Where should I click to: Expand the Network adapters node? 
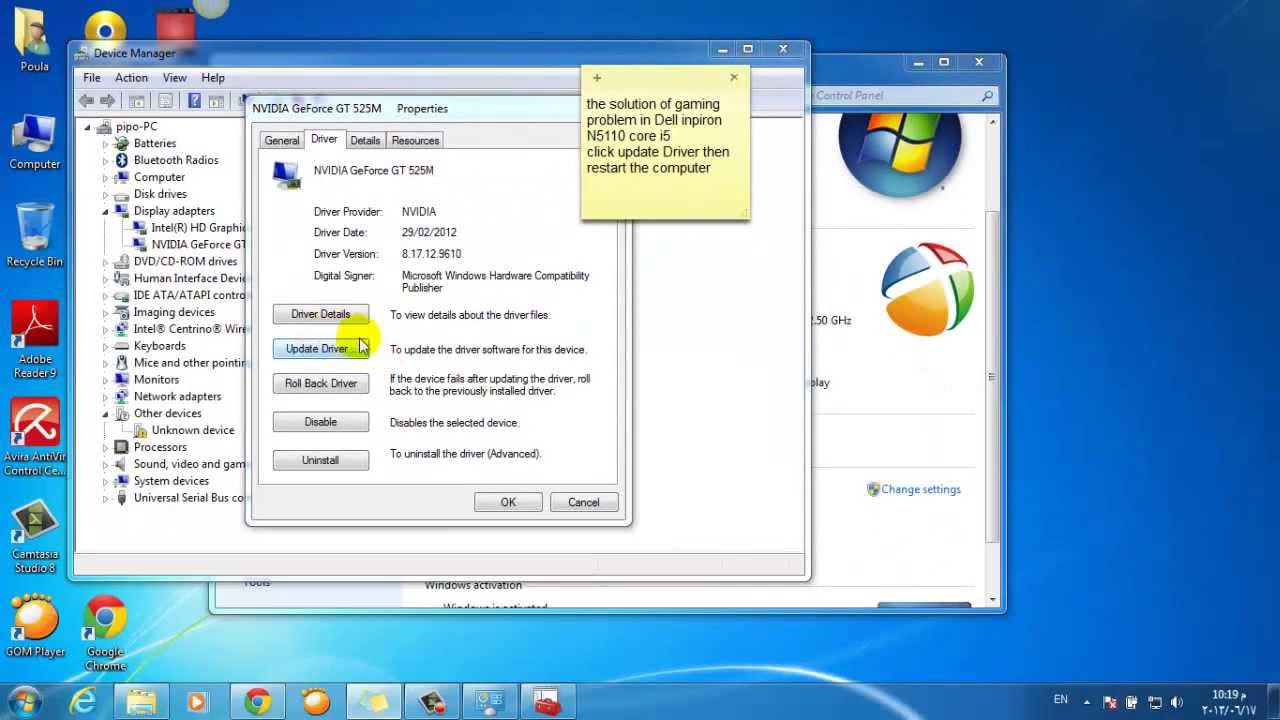click(x=105, y=397)
